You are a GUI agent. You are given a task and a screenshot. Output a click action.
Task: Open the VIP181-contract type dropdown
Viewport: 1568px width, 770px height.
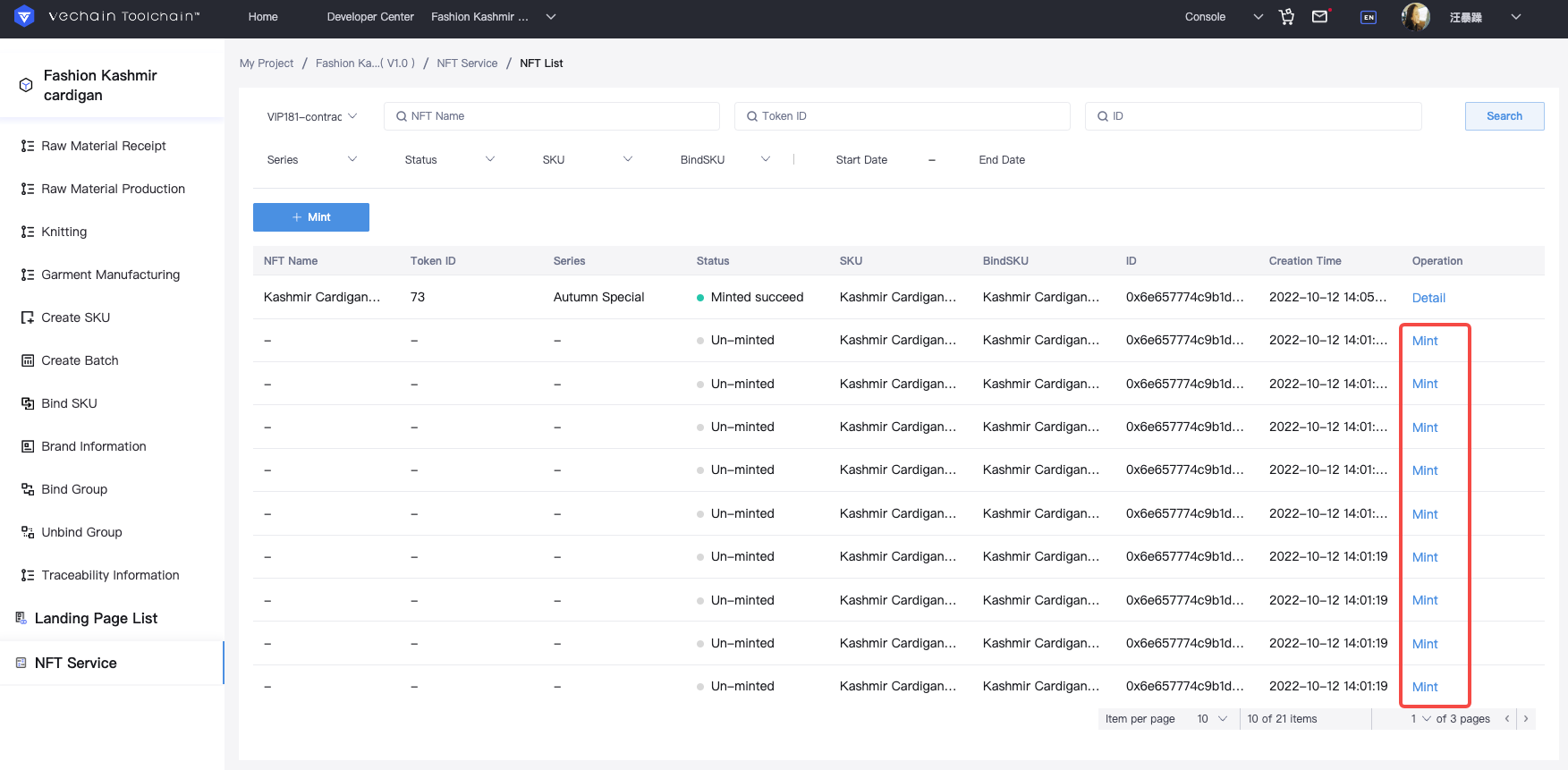(x=312, y=116)
